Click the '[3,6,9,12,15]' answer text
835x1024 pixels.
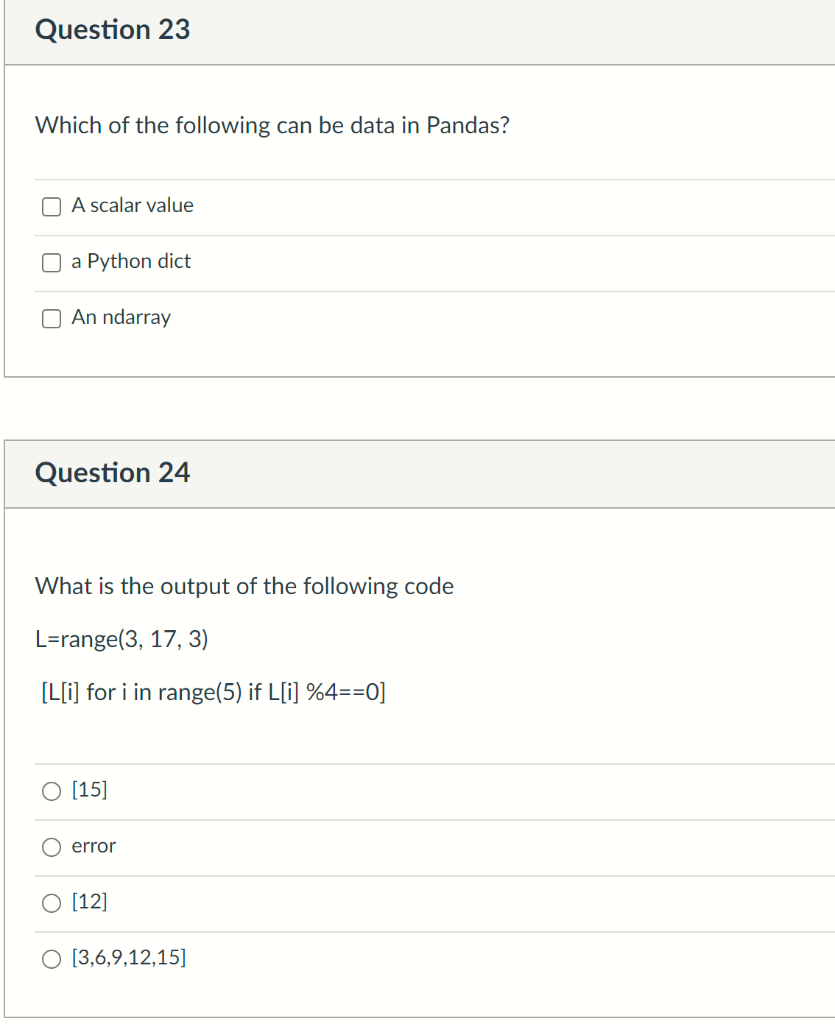(129, 957)
